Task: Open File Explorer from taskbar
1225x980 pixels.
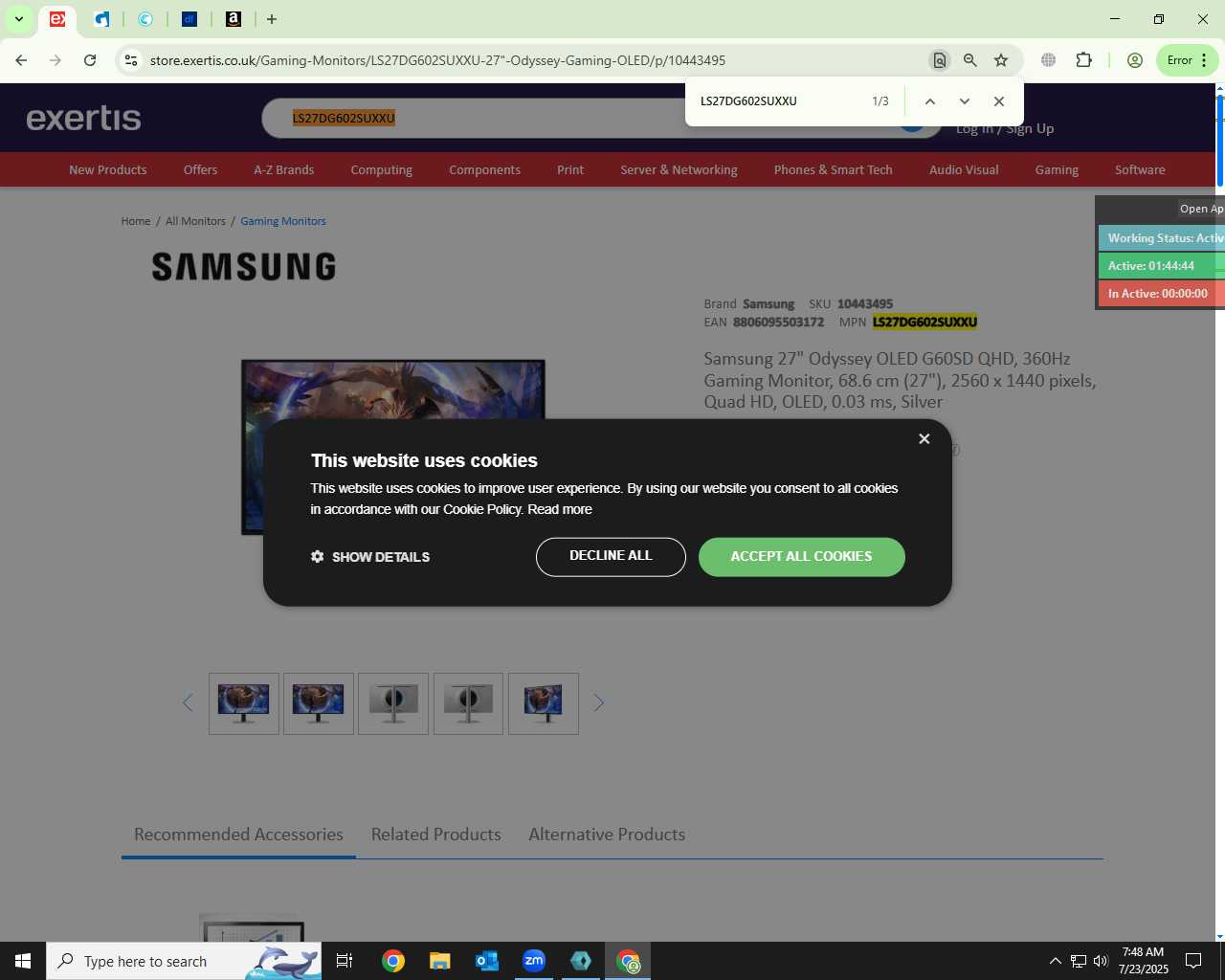Action: click(439, 961)
